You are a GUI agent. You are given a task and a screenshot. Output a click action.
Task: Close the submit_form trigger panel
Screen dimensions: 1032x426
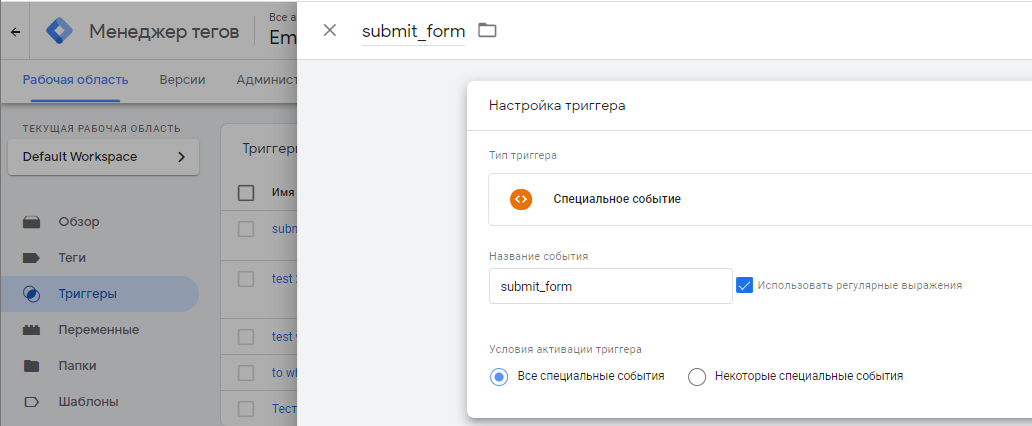(x=330, y=30)
